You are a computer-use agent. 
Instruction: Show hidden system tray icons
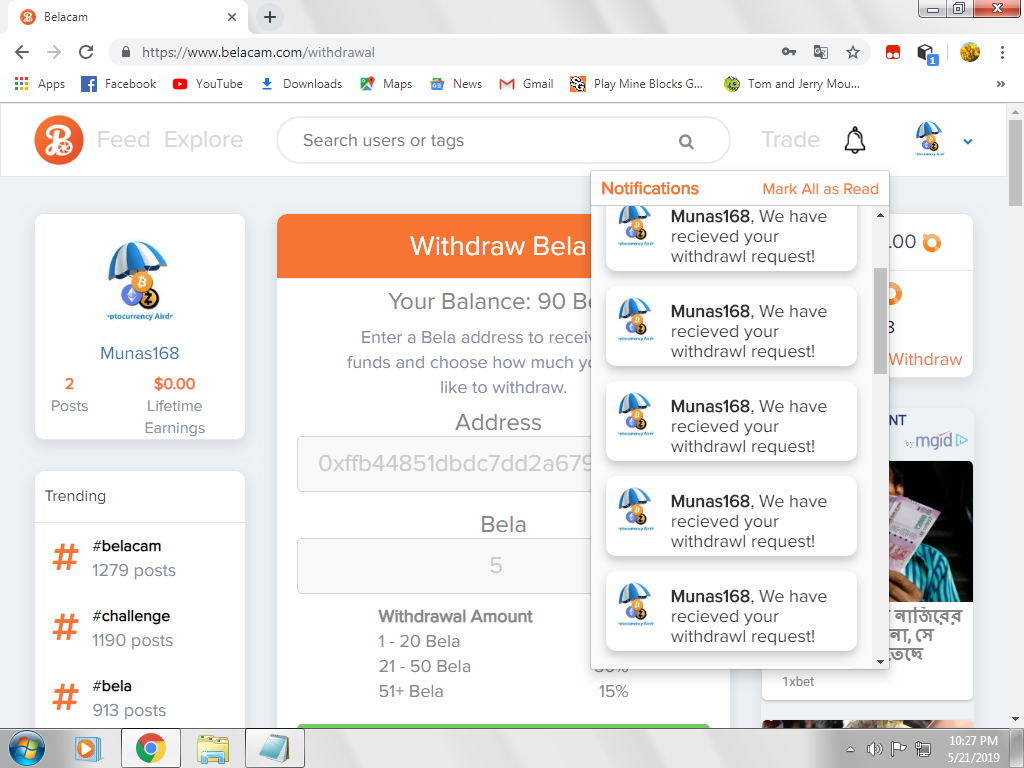pos(850,748)
